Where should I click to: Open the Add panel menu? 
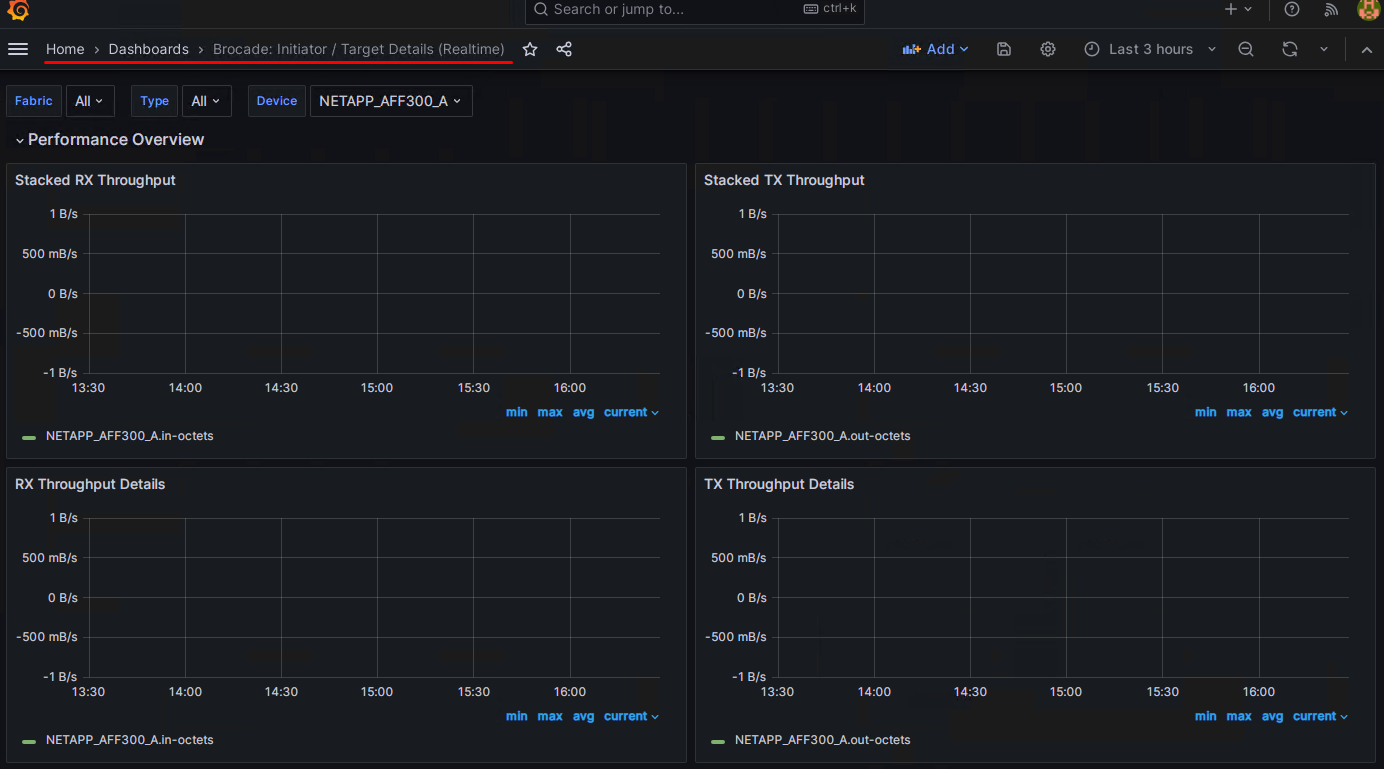click(x=935, y=48)
